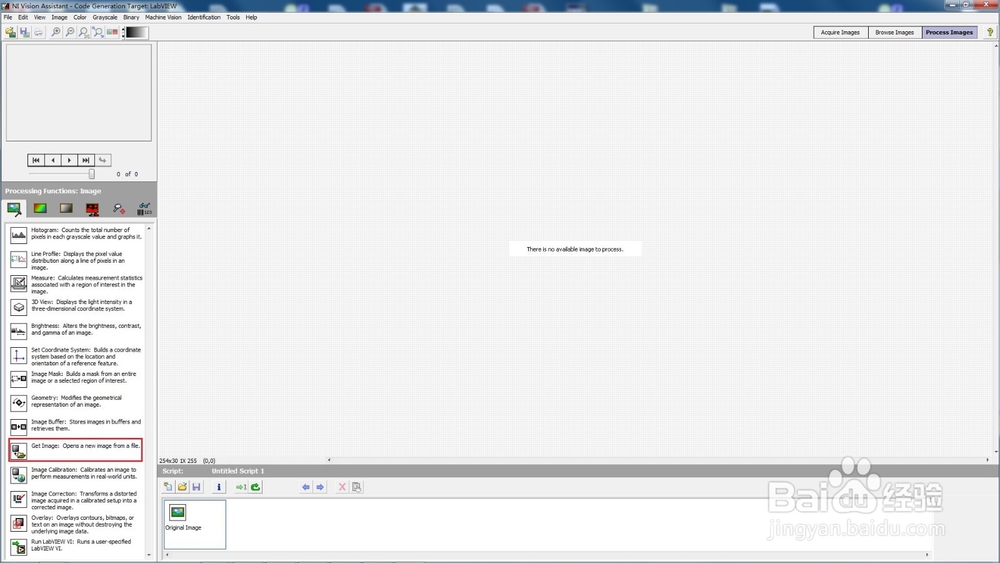Open the Image menu
The width and height of the screenshot is (1000, 563).
pos(59,17)
